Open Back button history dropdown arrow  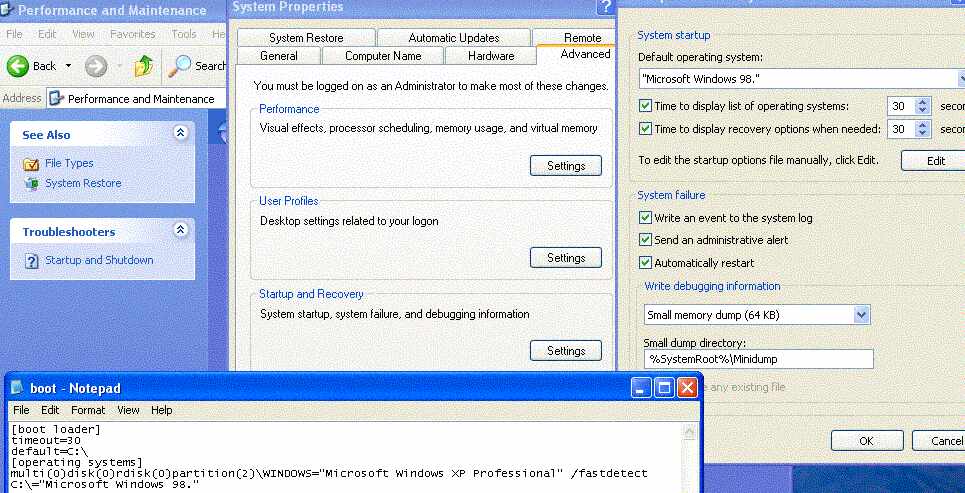pyautogui.click(x=68, y=66)
